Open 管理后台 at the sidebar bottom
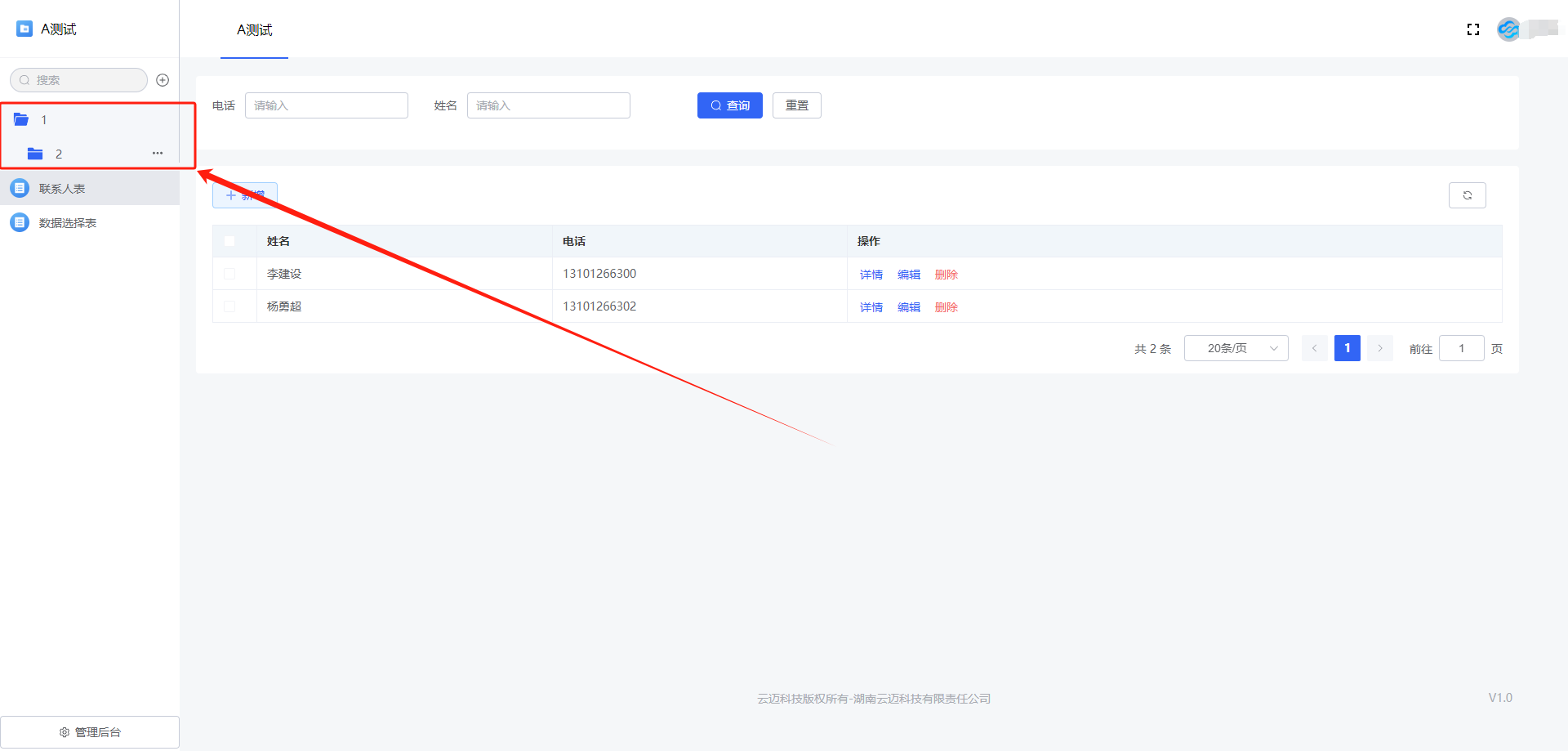 [x=90, y=732]
